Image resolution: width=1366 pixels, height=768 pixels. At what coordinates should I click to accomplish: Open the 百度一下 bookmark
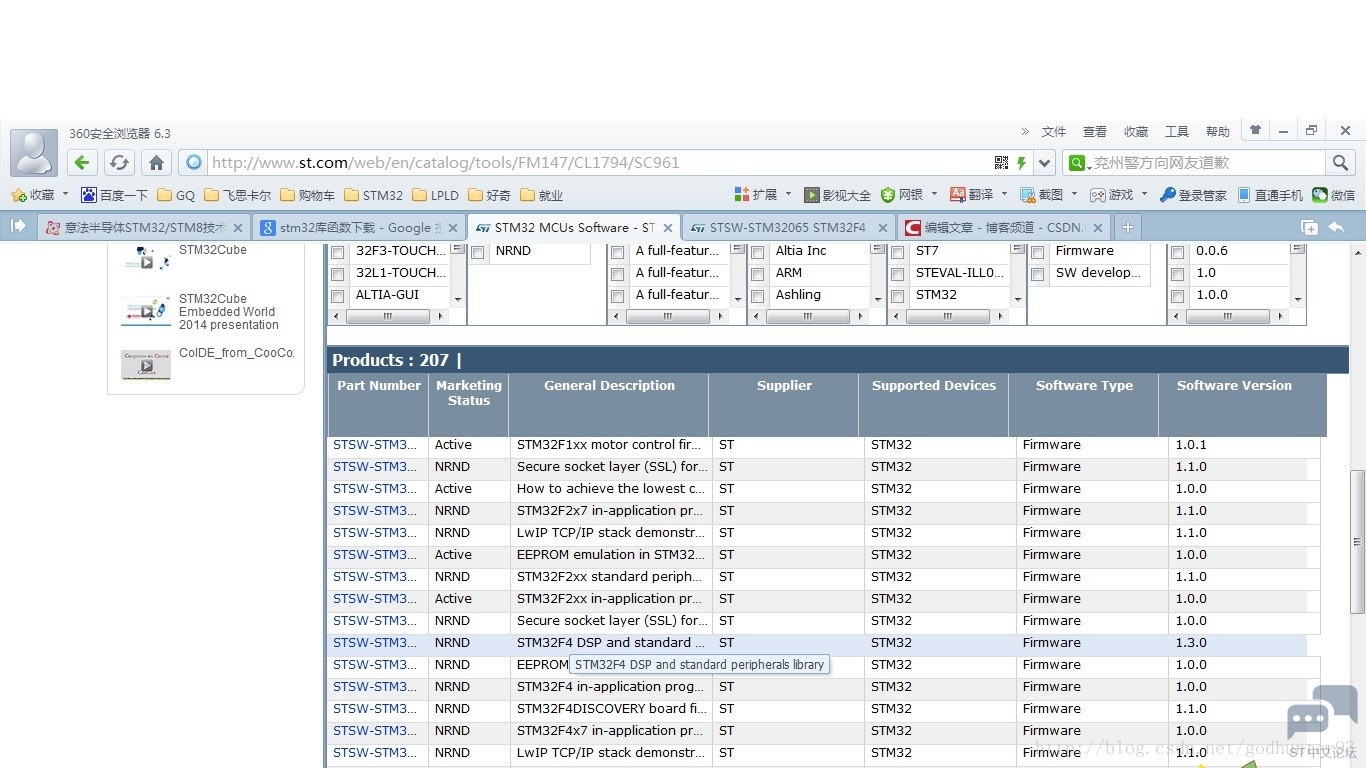tap(114, 195)
